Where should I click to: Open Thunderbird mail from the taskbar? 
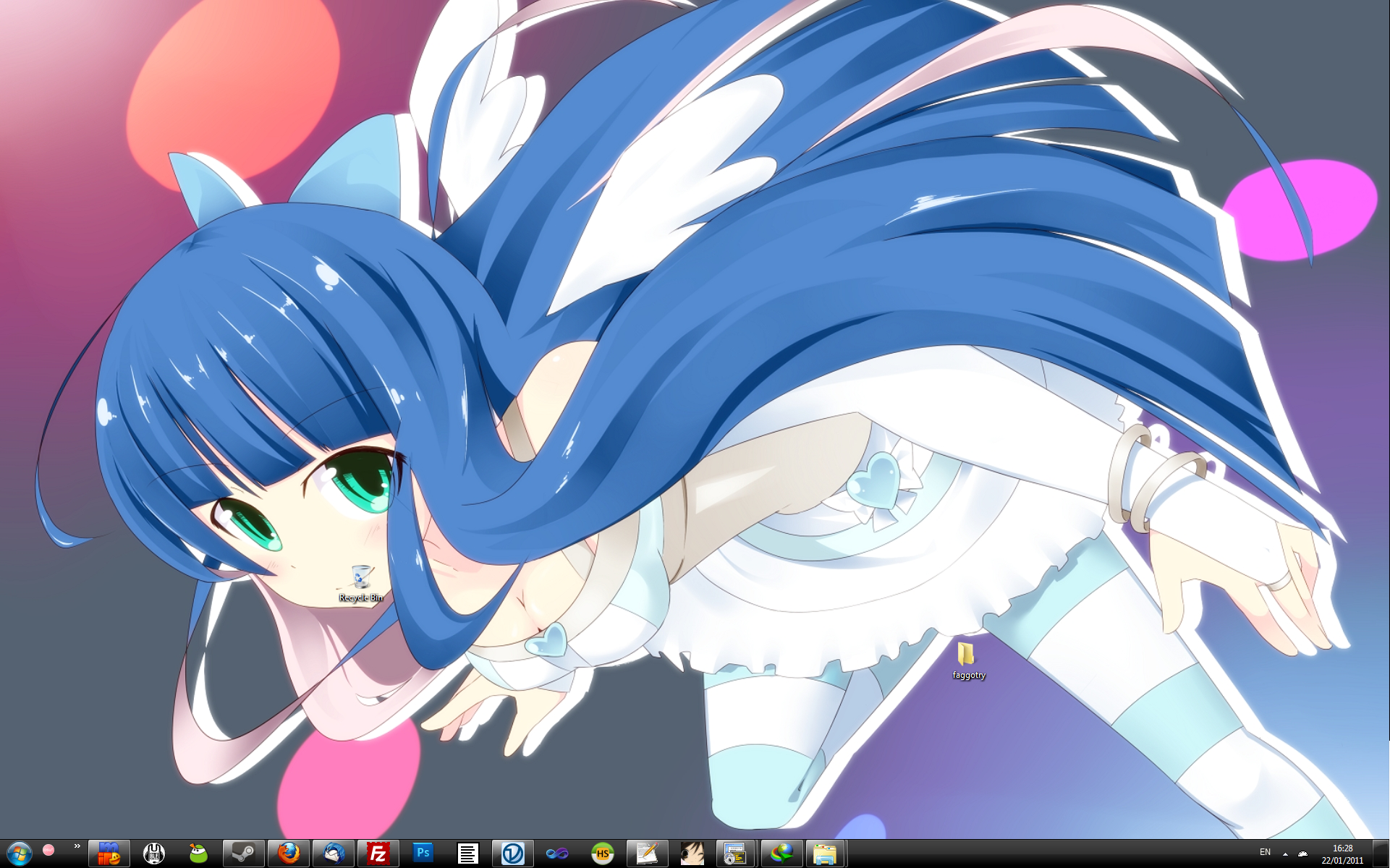tap(333, 854)
